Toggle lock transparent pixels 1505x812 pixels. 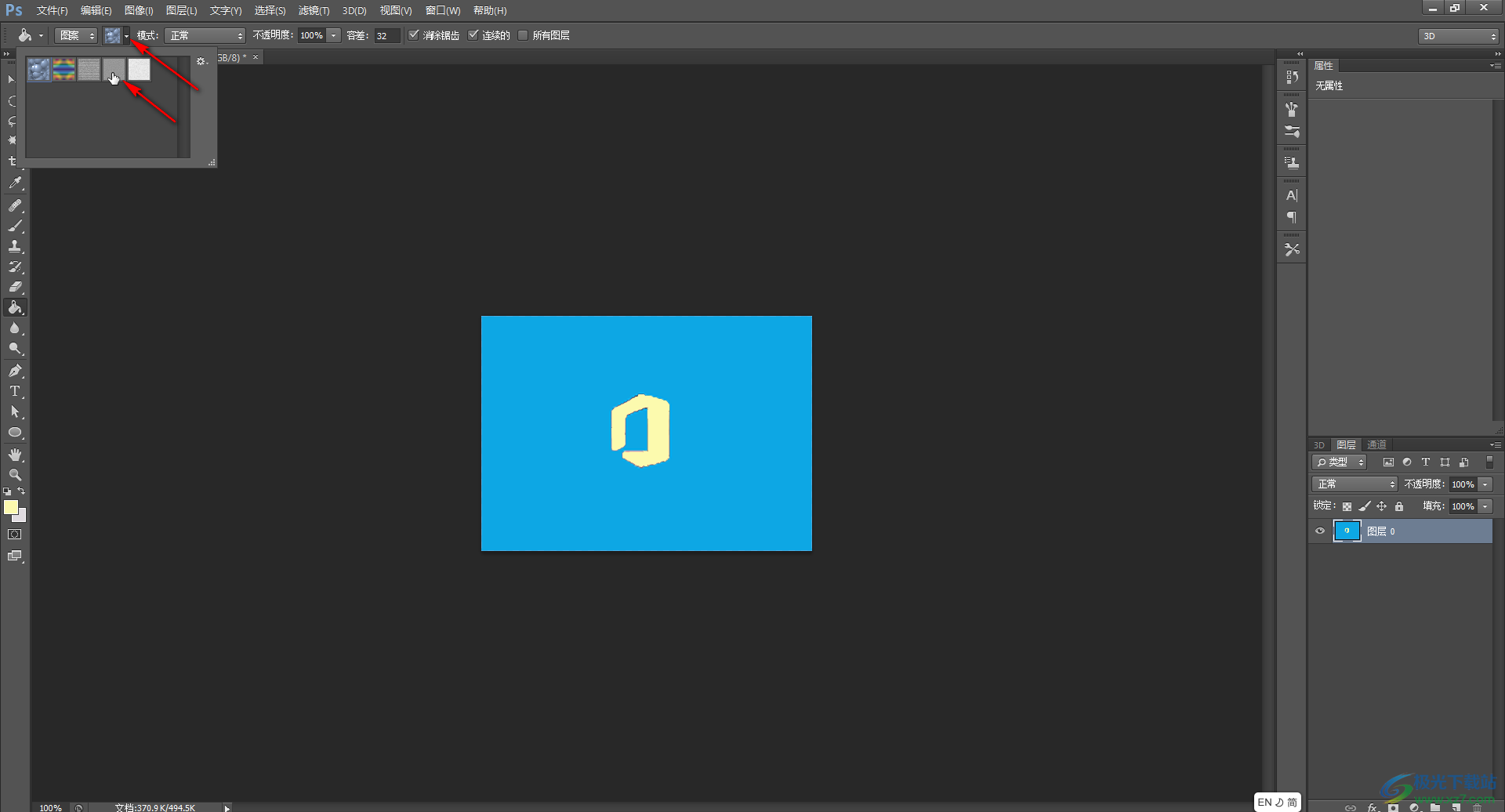click(1347, 506)
